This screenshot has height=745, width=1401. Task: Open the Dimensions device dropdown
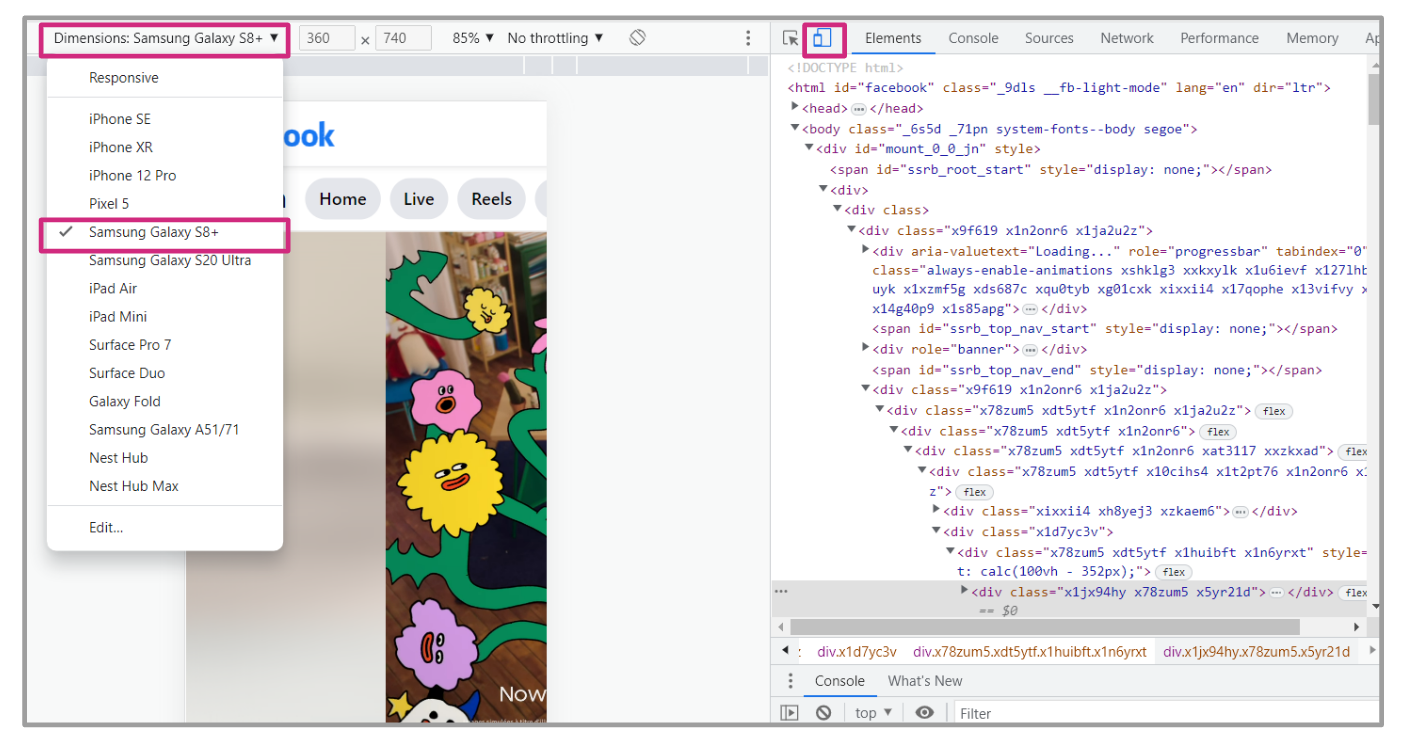[165, 38]
